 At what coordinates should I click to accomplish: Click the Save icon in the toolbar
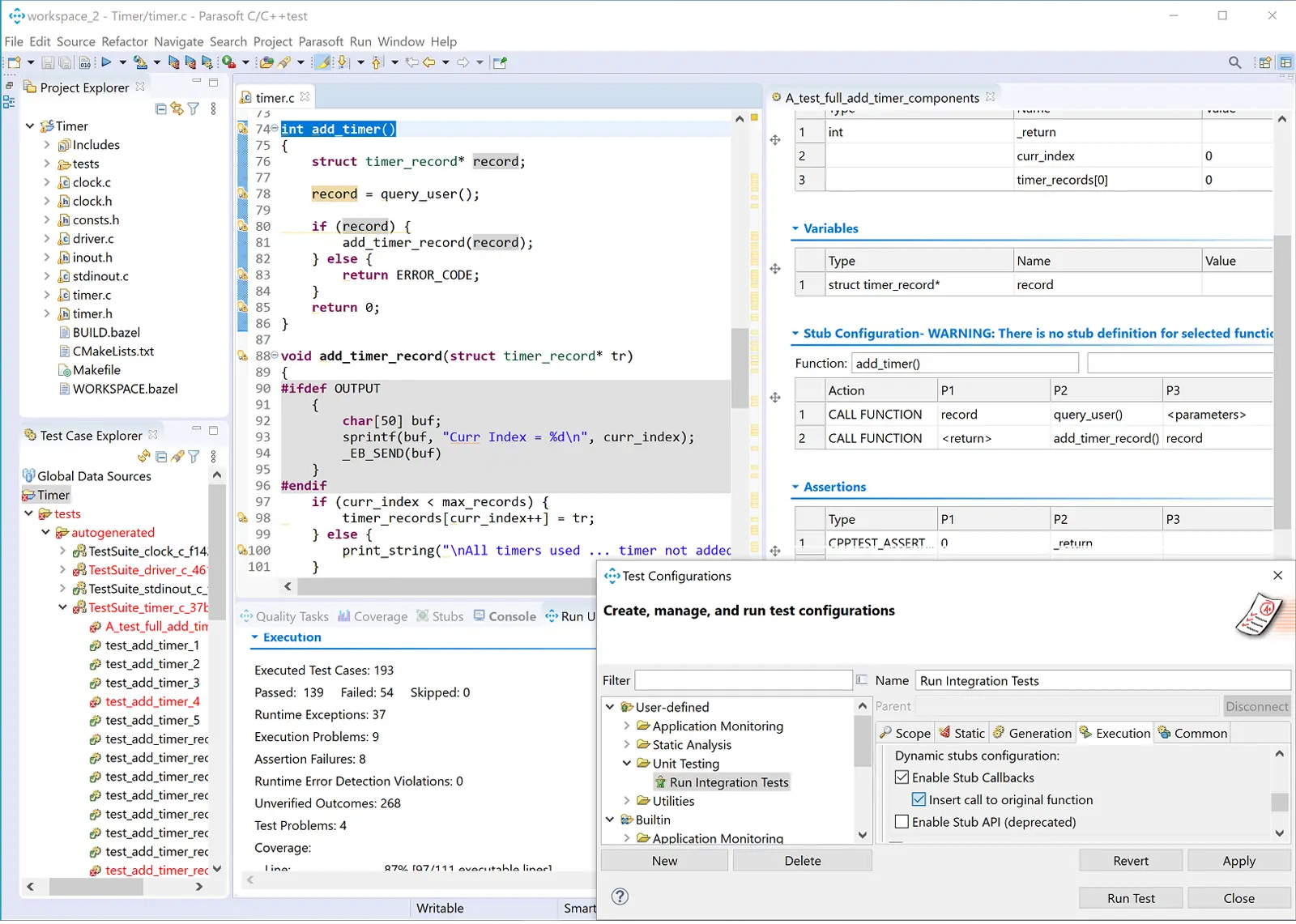pos(48,62)
